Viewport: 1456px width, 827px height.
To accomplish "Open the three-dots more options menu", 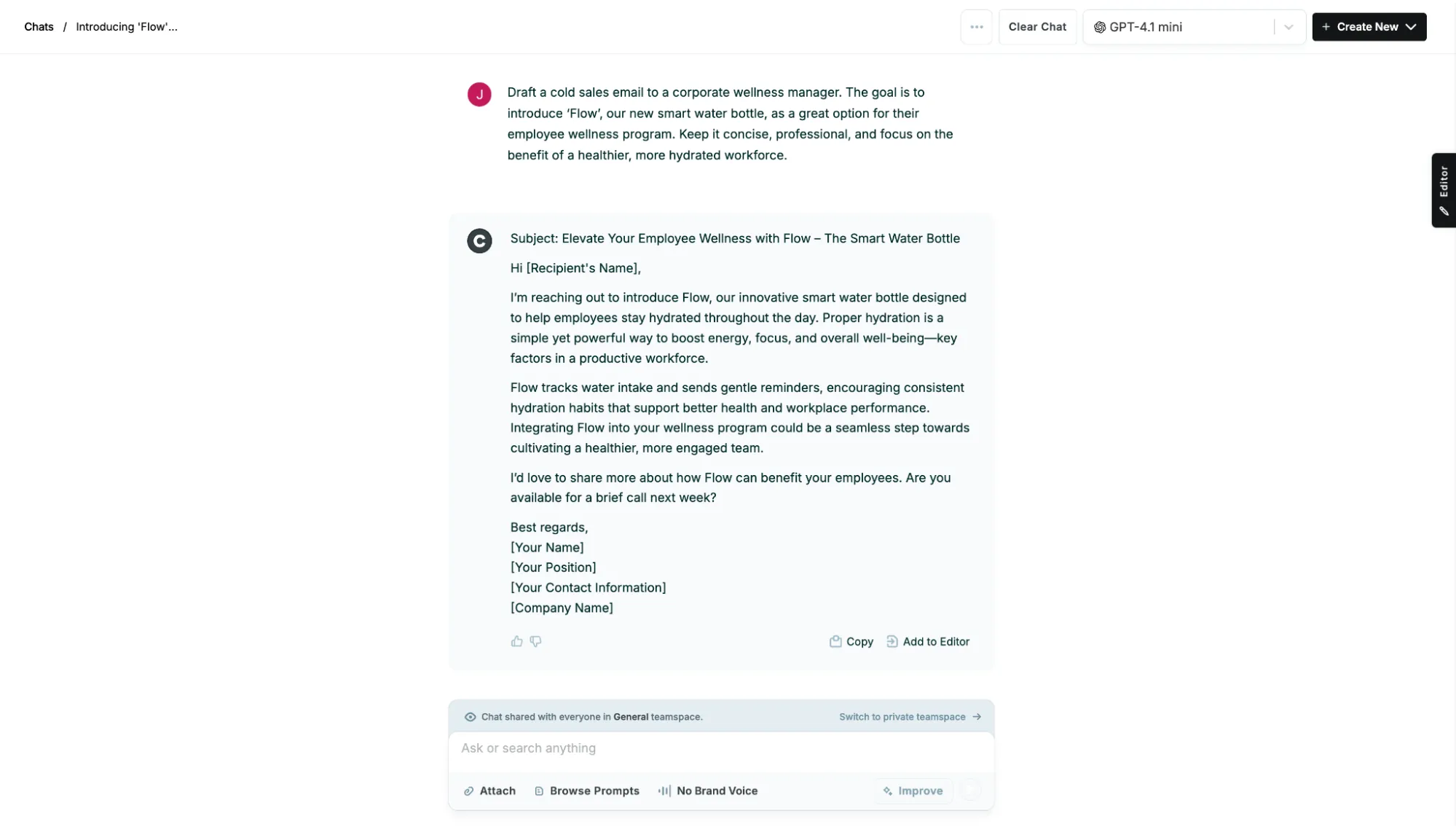I will click(976, 27).
